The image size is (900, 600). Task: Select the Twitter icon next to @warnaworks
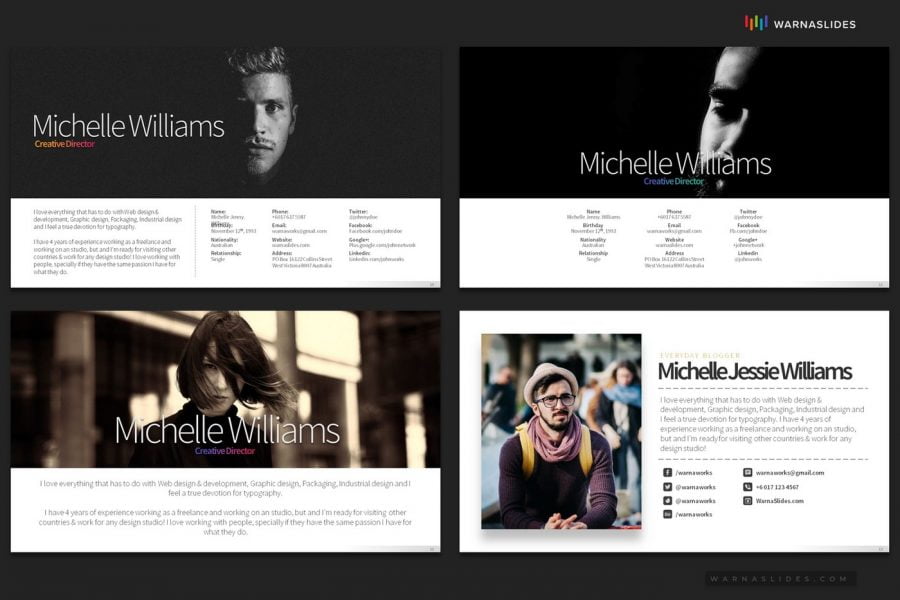[x=667, y=487]
